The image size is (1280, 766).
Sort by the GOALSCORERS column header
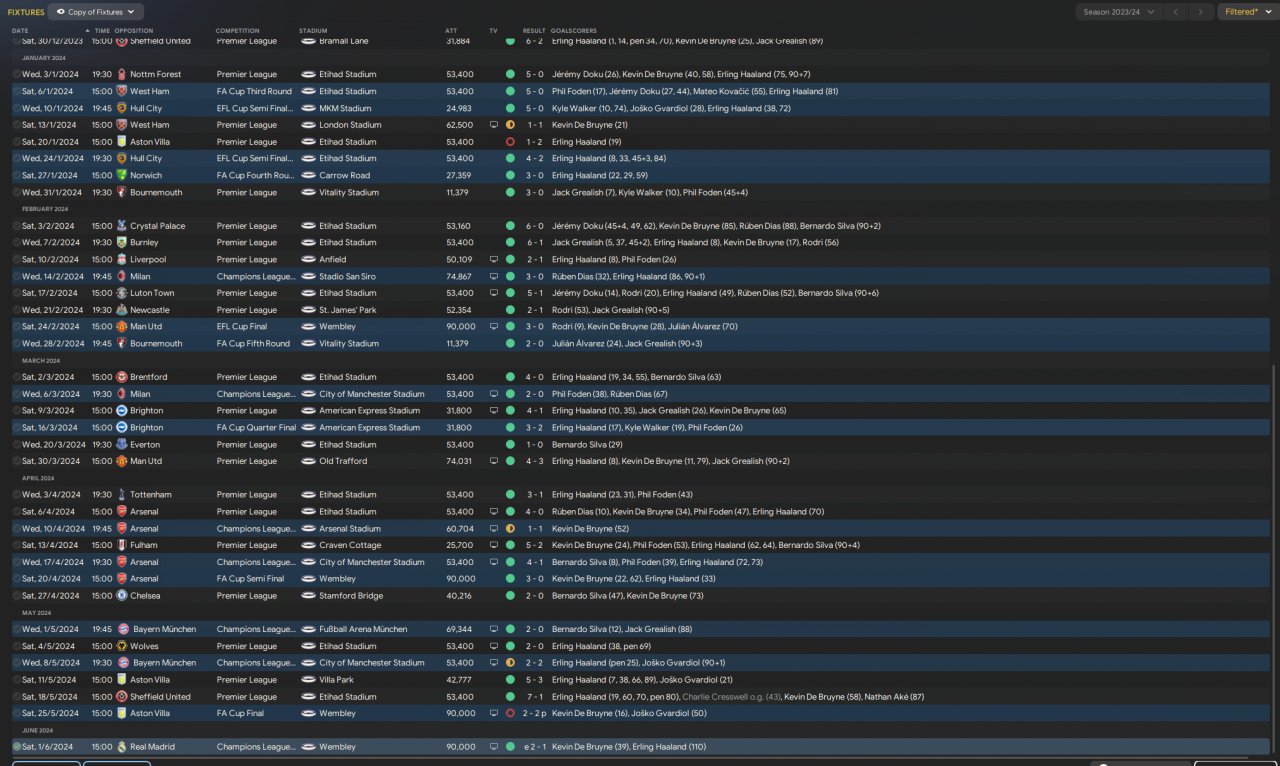click(x=574, y=31)
